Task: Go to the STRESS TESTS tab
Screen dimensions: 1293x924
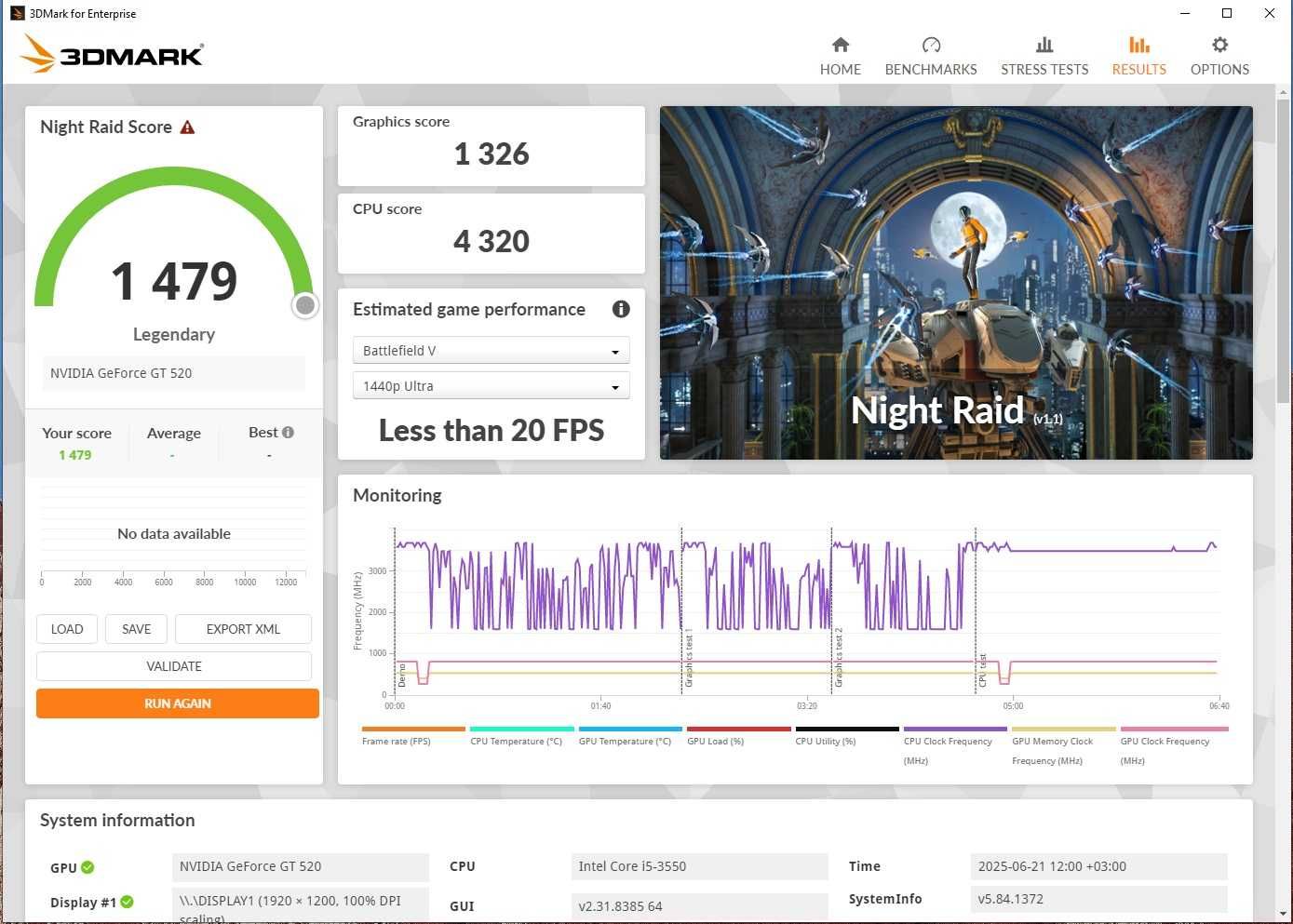Action: point(1044,57)
